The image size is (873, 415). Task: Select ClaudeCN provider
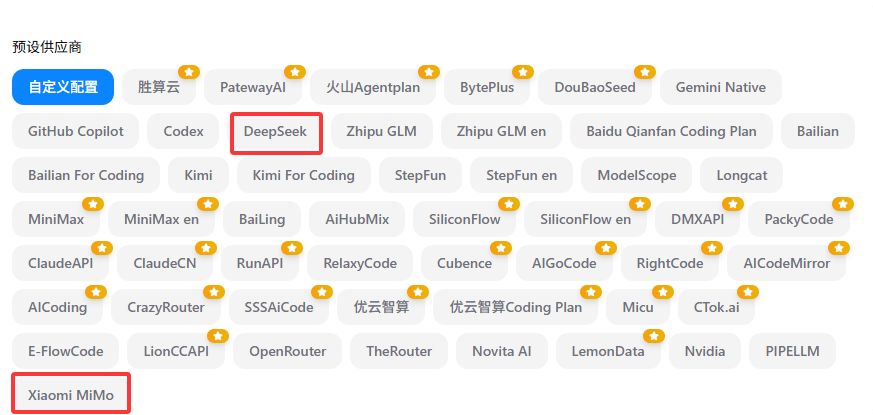164,263
